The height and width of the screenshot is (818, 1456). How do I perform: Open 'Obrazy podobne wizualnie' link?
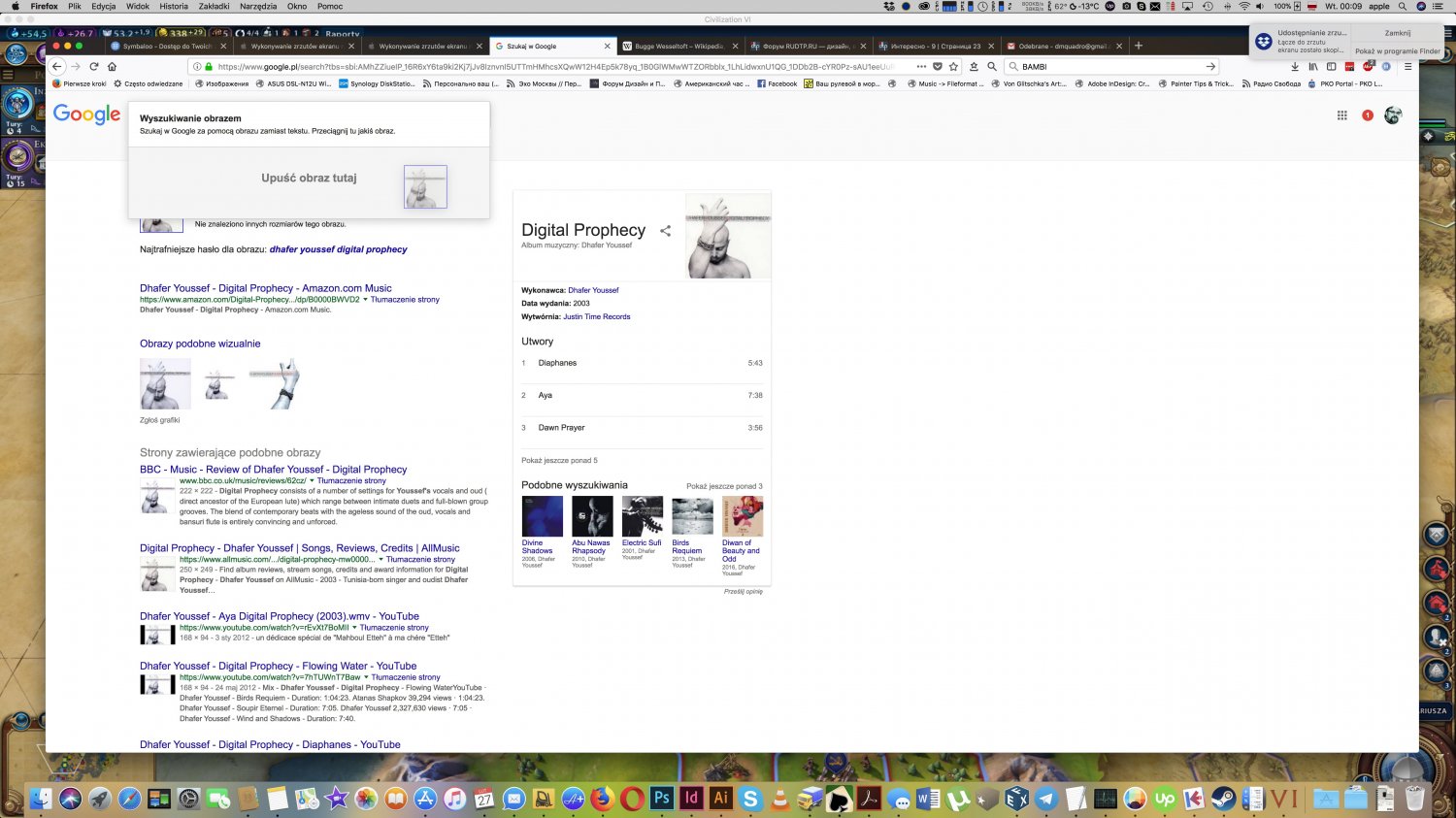(x=200, y=344)
